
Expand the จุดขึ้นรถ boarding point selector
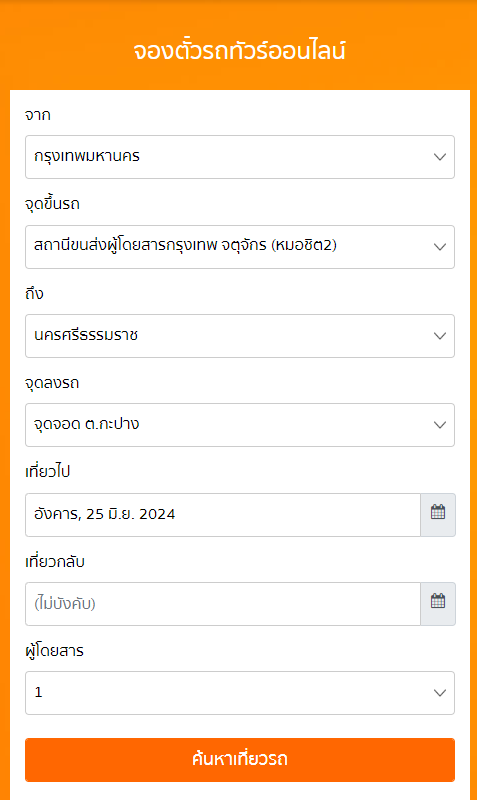point(240,246)
